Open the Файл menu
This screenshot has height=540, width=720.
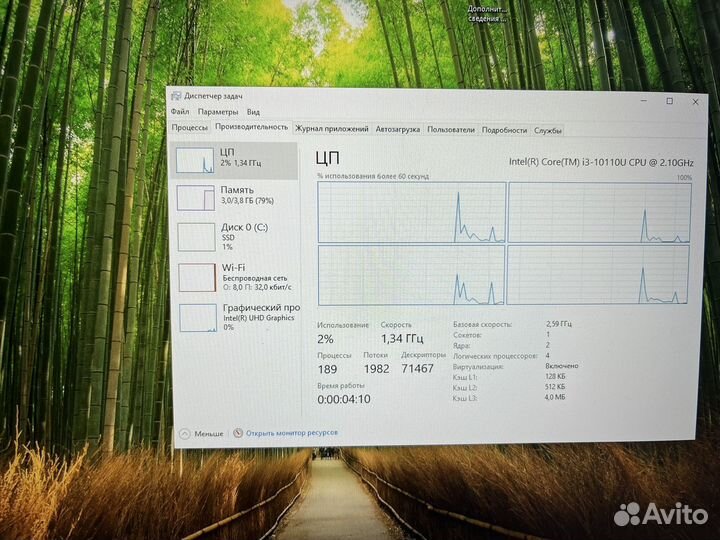[x=179, y=112]
